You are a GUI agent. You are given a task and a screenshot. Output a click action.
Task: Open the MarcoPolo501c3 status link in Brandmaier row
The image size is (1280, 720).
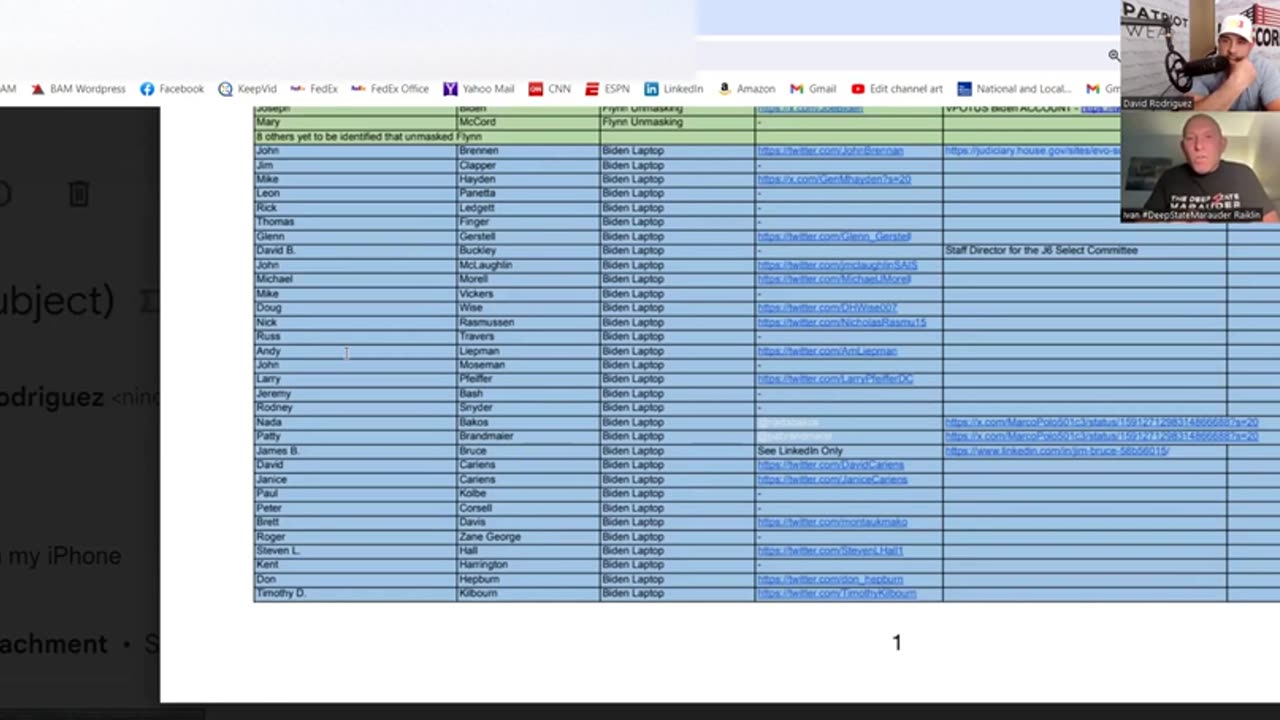[1101, 436]
